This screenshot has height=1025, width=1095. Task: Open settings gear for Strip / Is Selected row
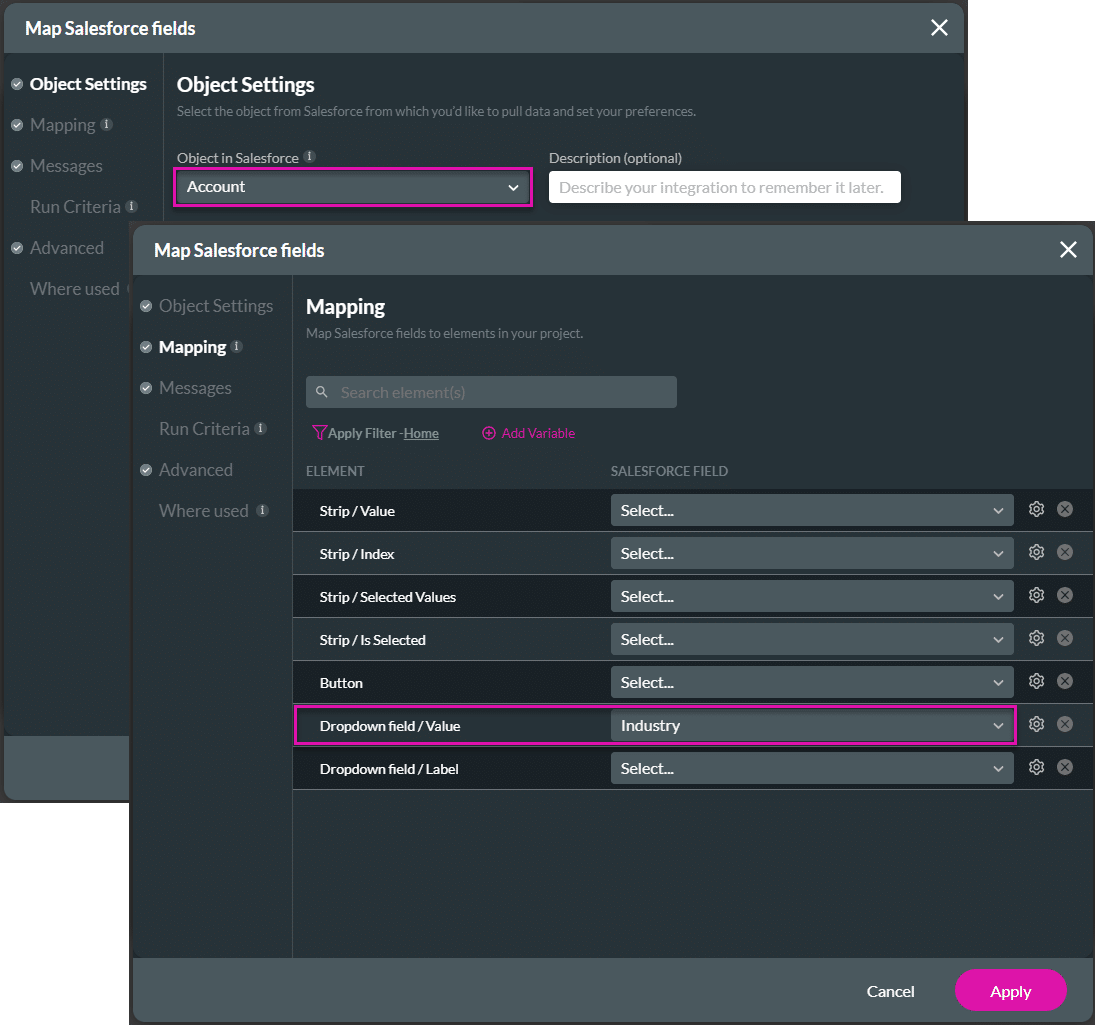[x=1036, y=638]
